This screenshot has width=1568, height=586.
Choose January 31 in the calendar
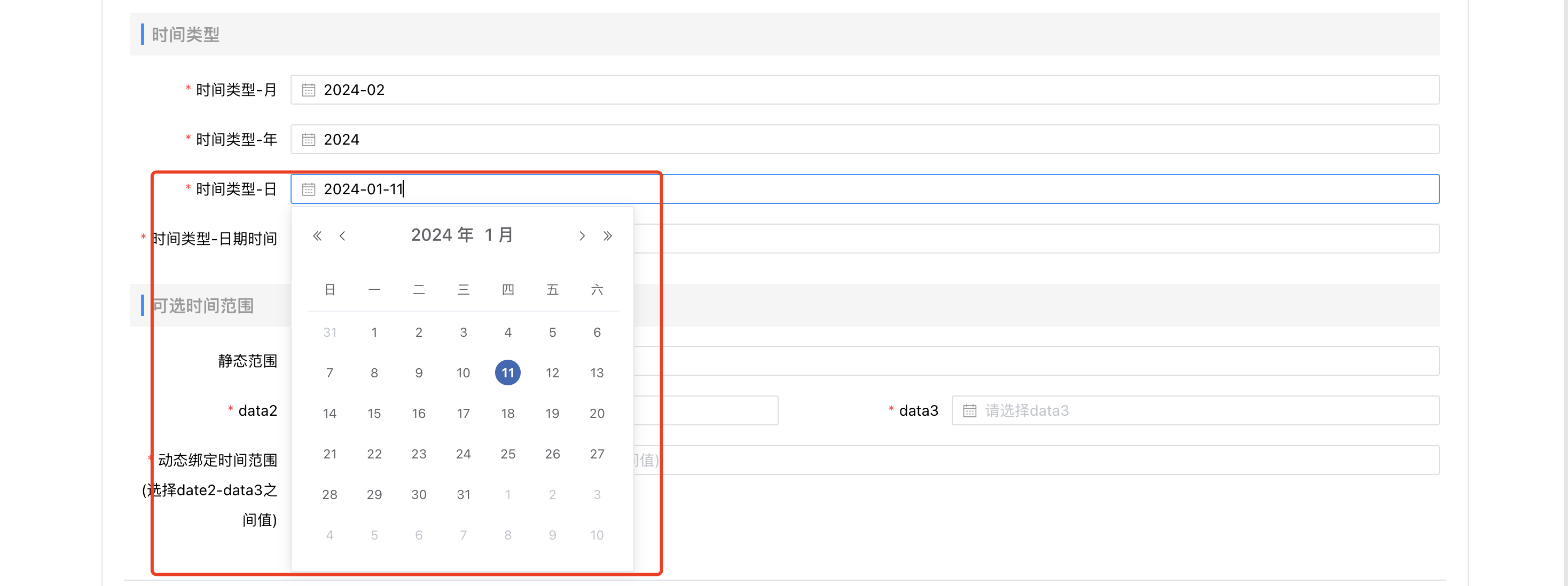click(x=463, y=495)
